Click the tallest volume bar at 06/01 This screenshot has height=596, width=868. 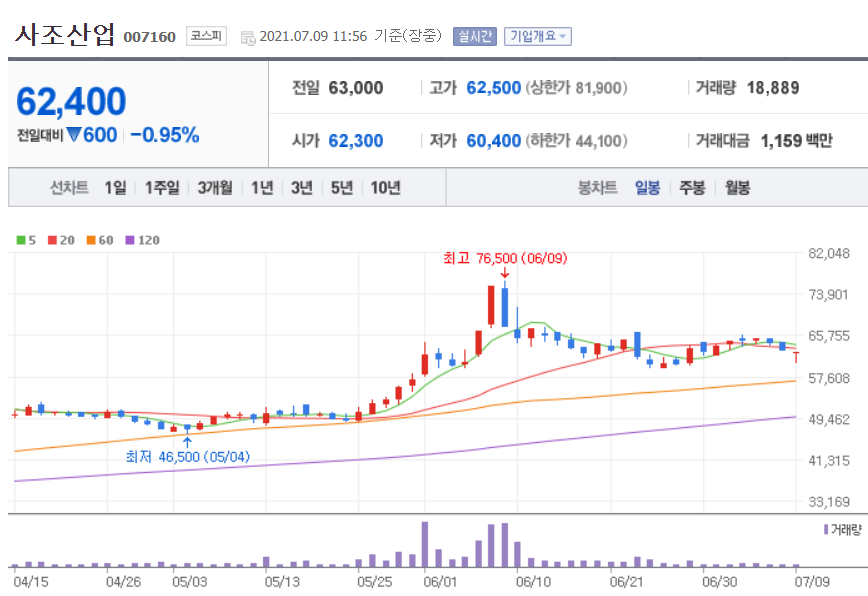(x=425, y=544)
